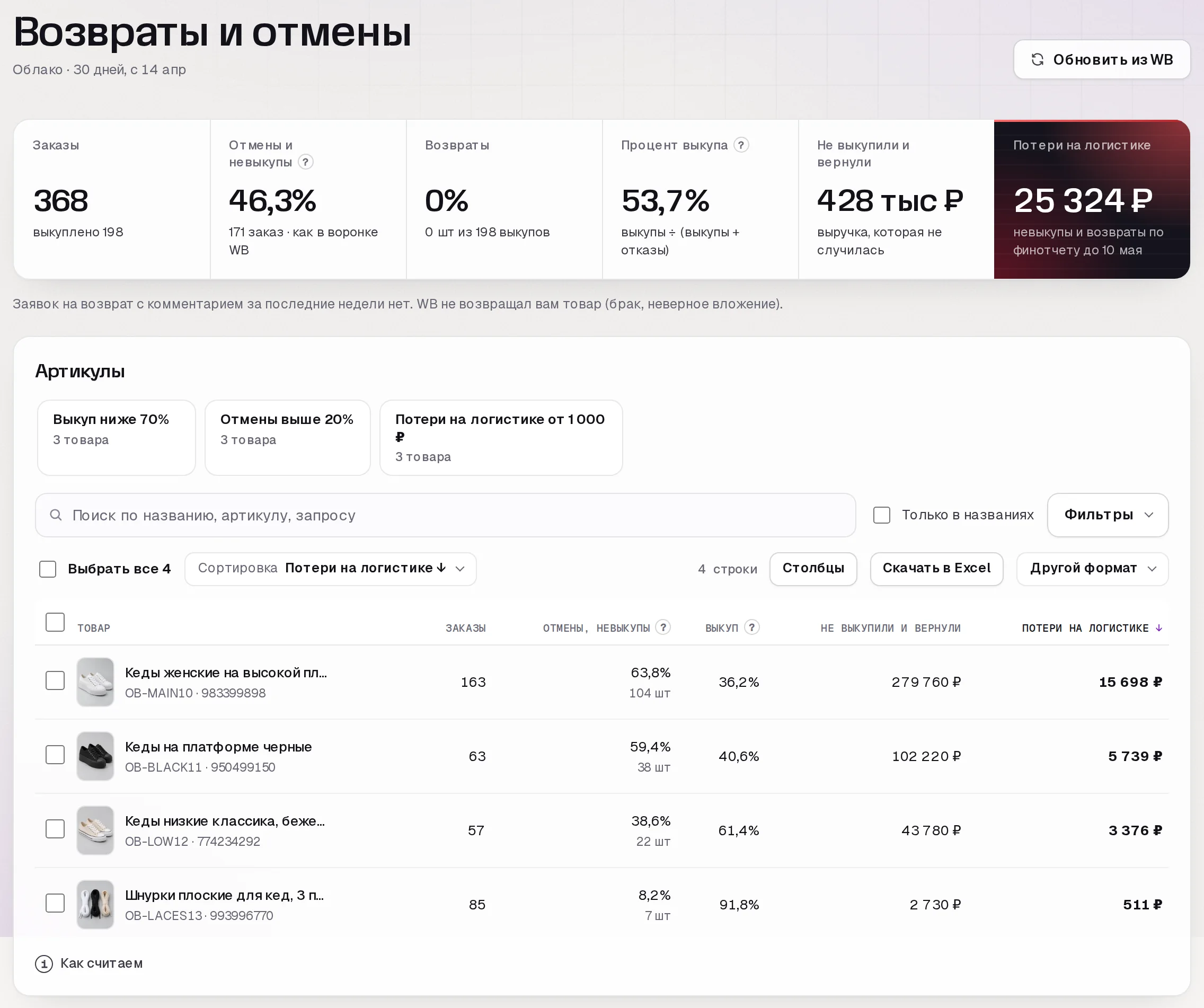The image size is (1204, 1008).
Task: Open the black platform sneakers thumbnail
Action: 95,756
